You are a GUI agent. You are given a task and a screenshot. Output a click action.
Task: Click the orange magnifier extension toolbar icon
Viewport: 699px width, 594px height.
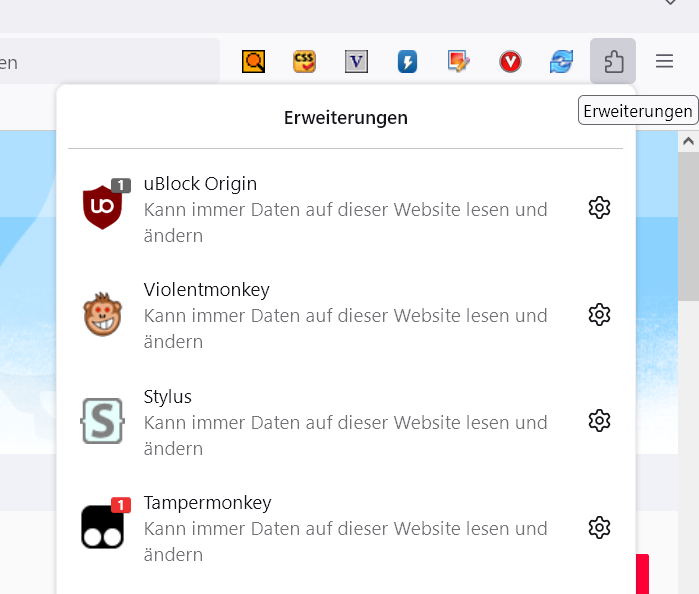(x=254, y=62)
